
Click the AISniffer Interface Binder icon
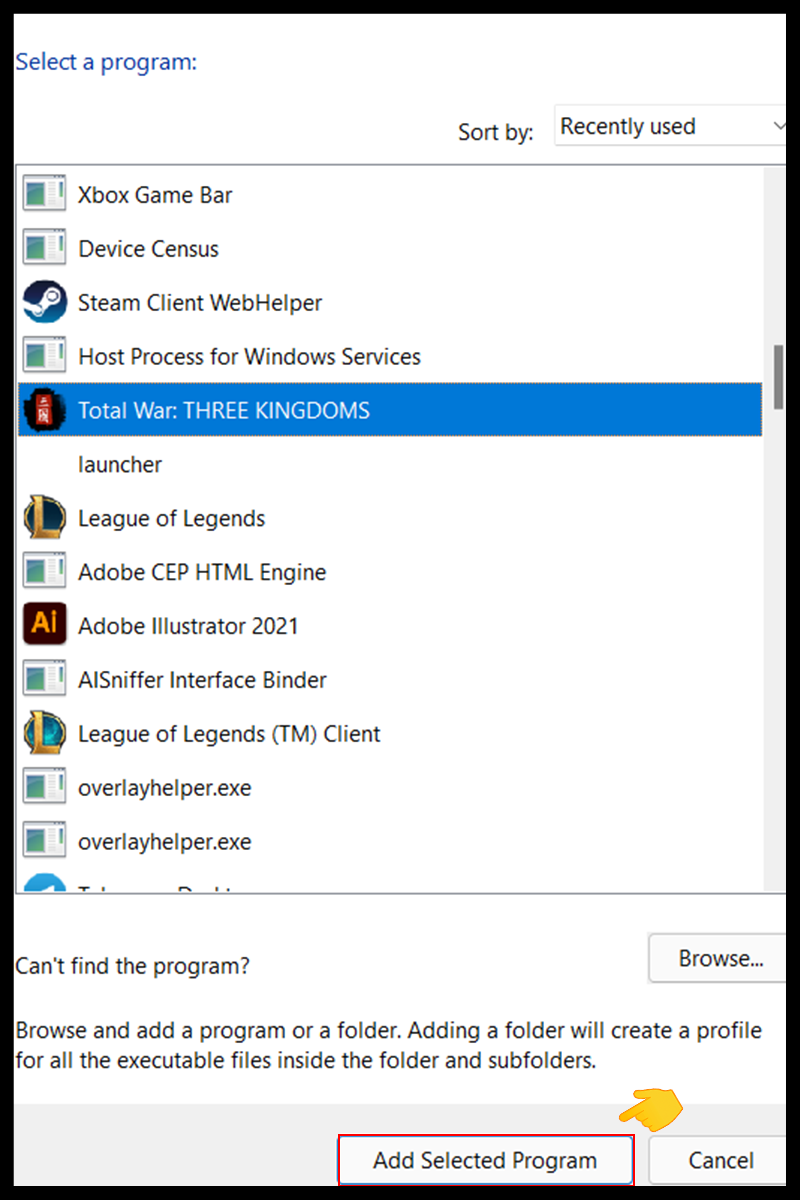pyautogui.click(x=44, y=680)
